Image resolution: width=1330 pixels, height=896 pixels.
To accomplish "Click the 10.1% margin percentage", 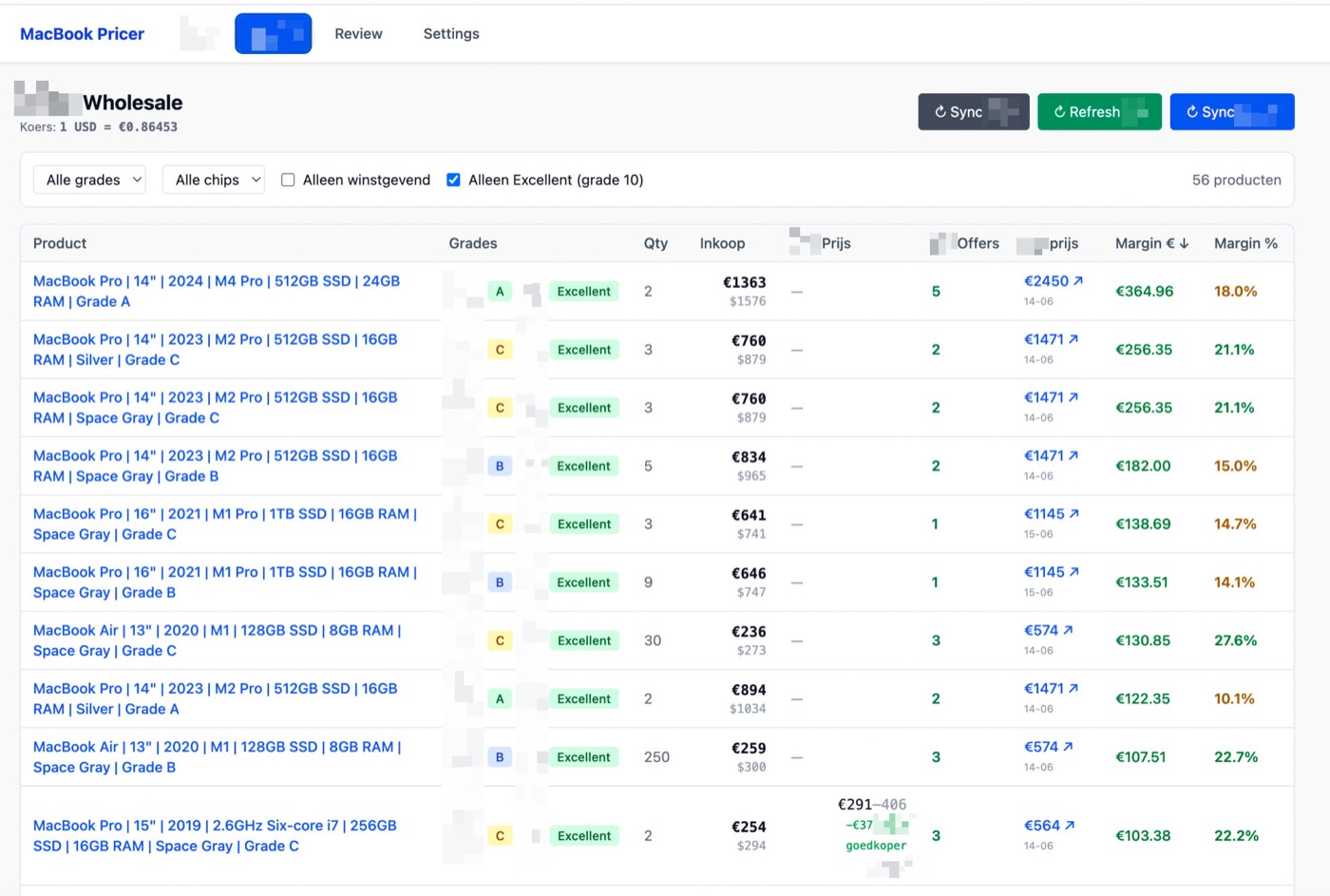I will pyautogui.click(x=1234, y=698).
